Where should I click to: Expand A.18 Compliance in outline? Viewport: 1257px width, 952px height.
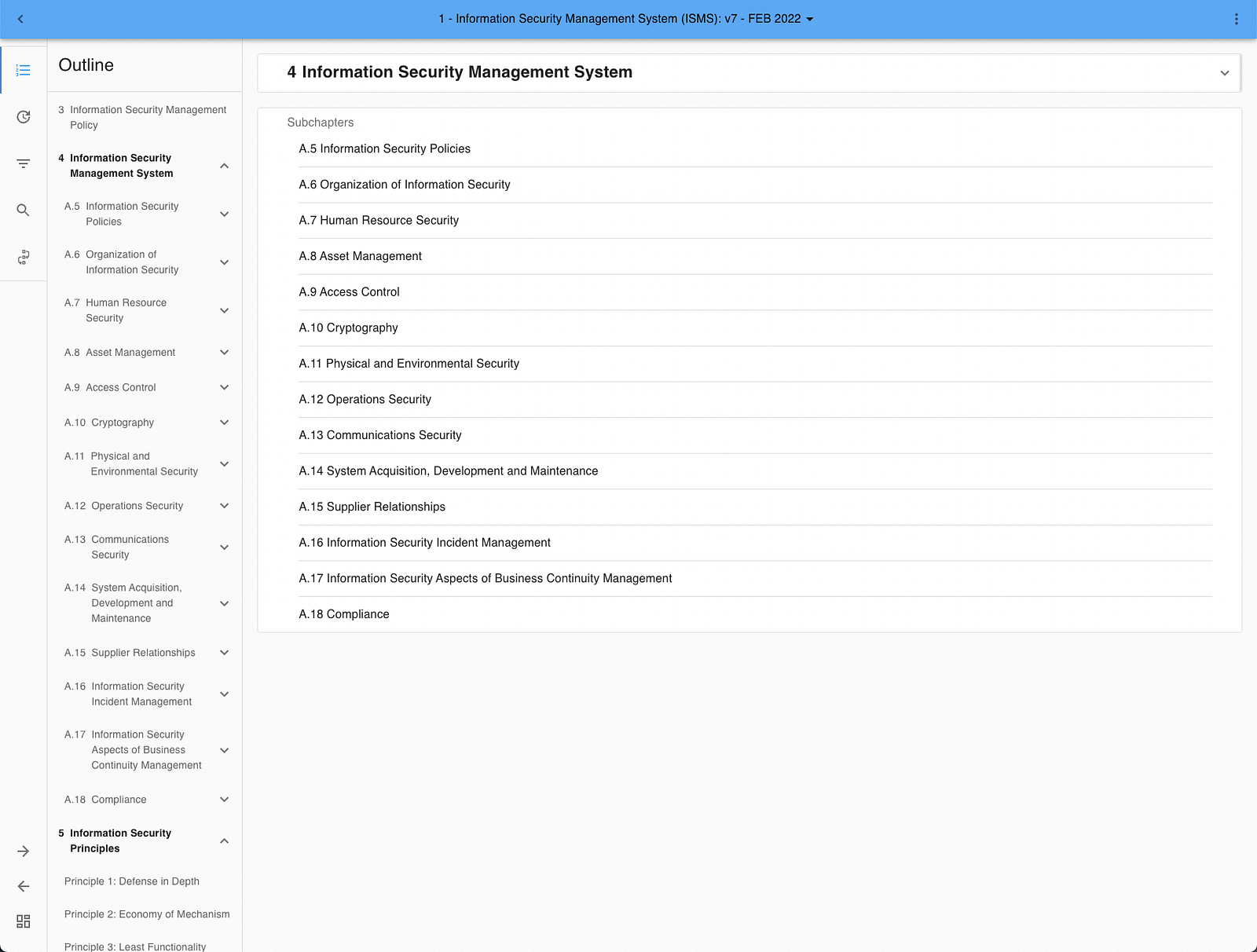coord(224,800)
